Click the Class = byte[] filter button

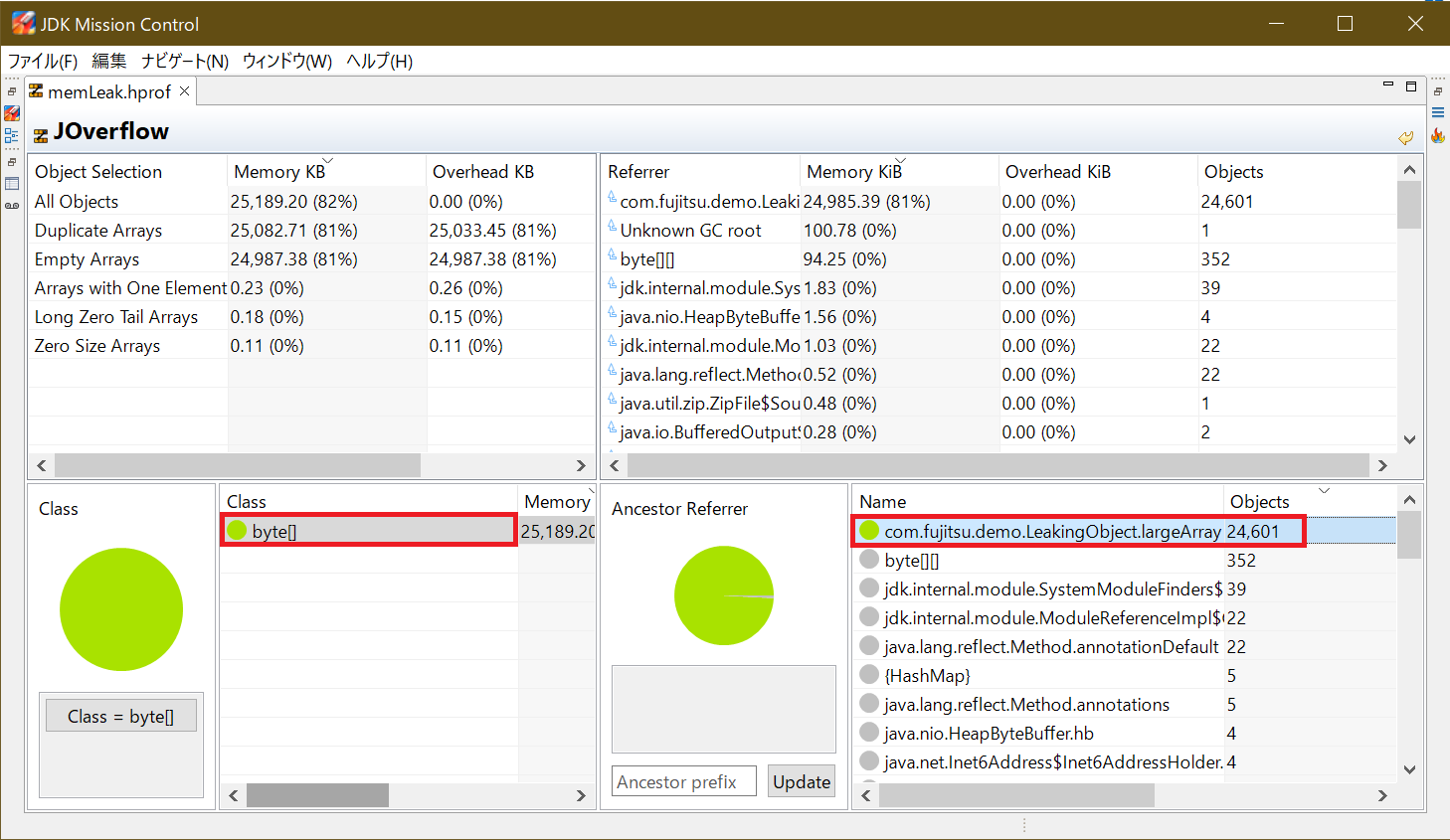(x=120, y=716)
